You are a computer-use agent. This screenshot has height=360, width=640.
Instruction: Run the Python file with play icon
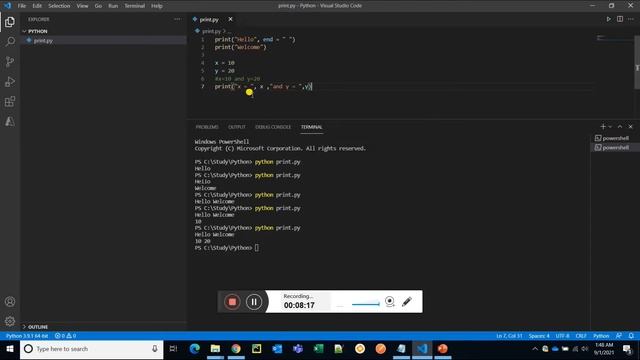click(x=608, y=19)
